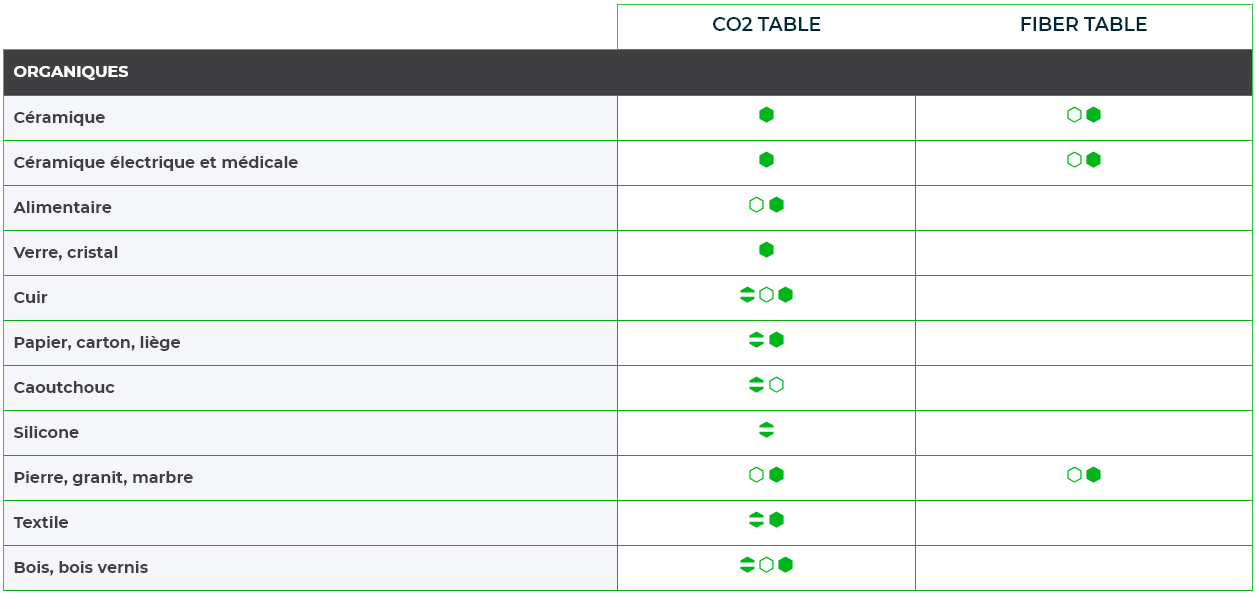The width and height of the screenshot is (1256, 596).
Task: Click the filled hexagon in Verre, cristal row
Action: click(x=766, y=250)
